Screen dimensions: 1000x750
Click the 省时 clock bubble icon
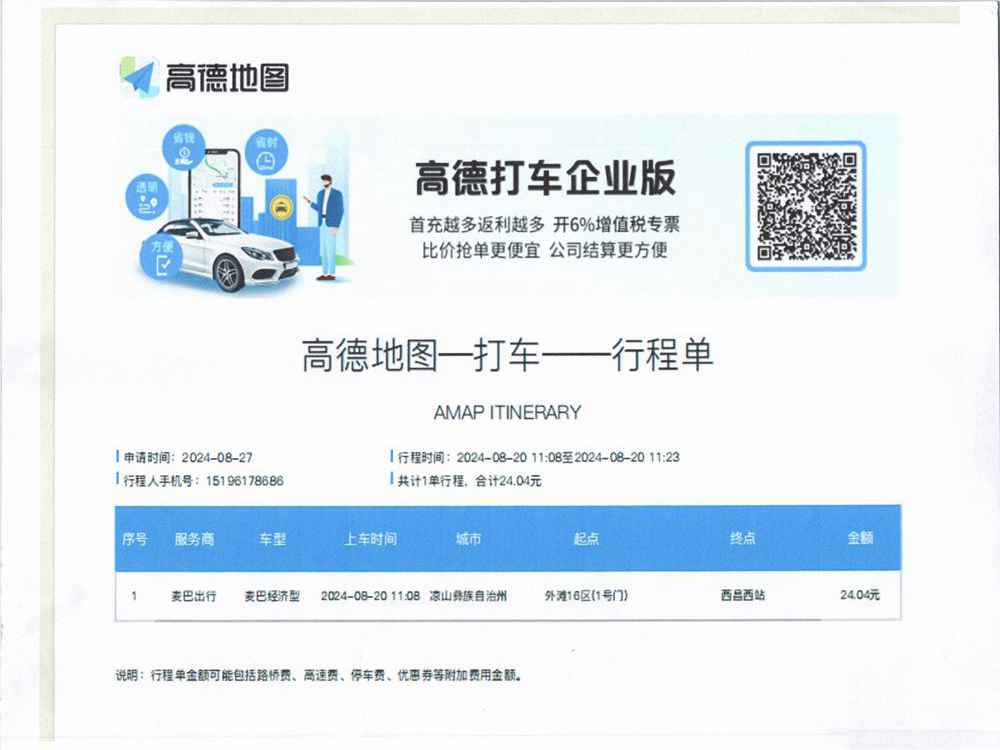click(267, 152)
